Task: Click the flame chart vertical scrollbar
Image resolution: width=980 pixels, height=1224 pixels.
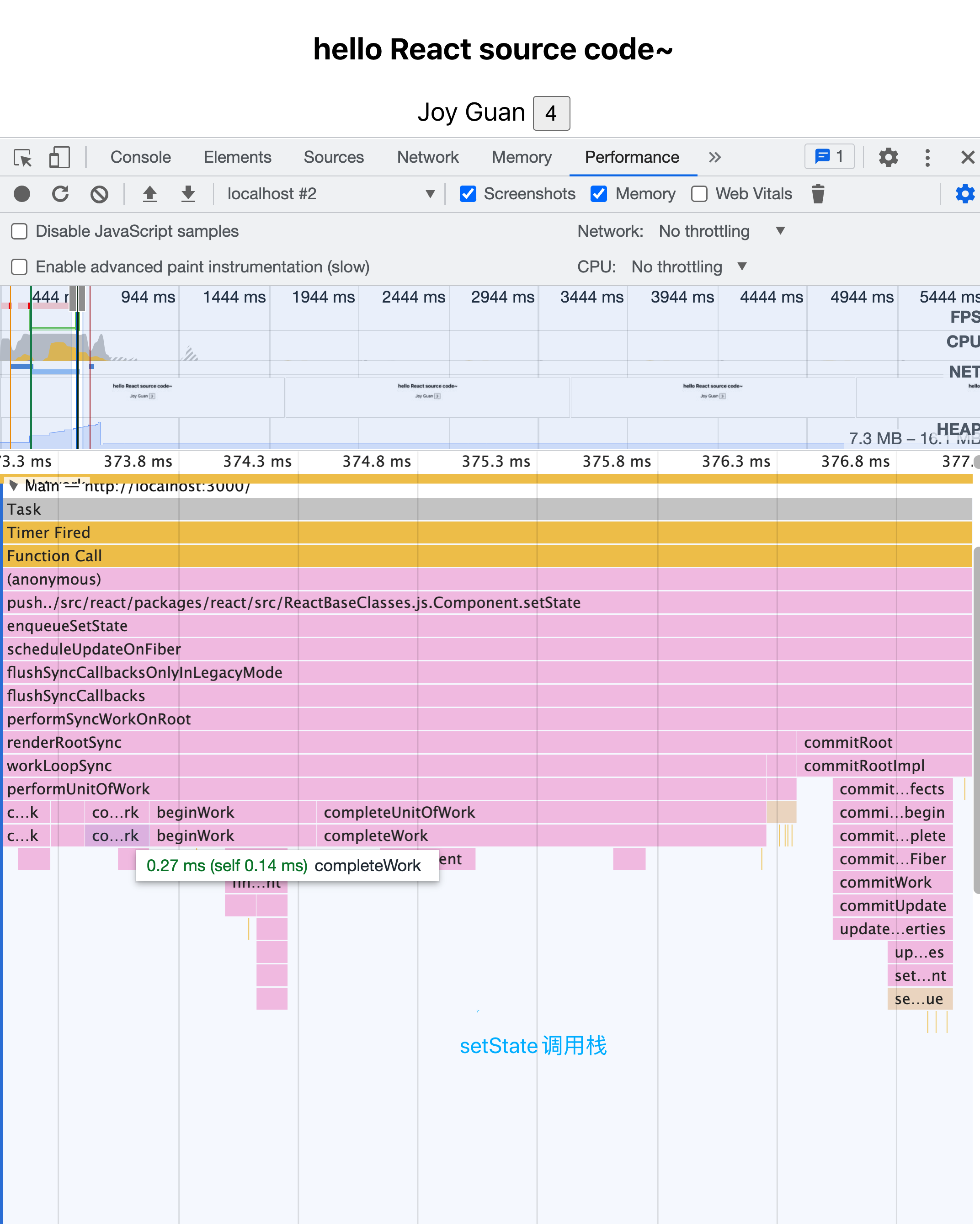Action: tap(976, 720)
